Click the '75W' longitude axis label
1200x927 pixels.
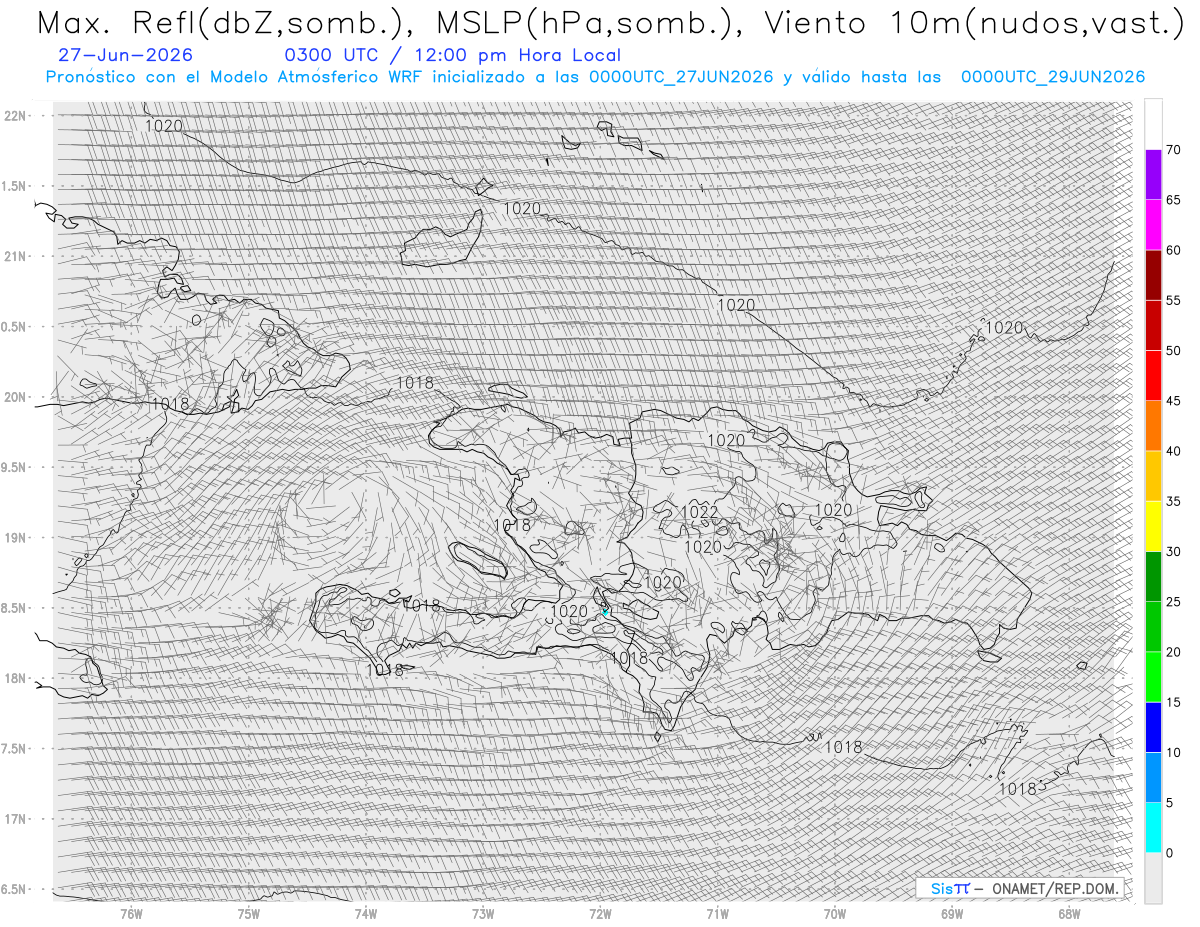(249, 914)
